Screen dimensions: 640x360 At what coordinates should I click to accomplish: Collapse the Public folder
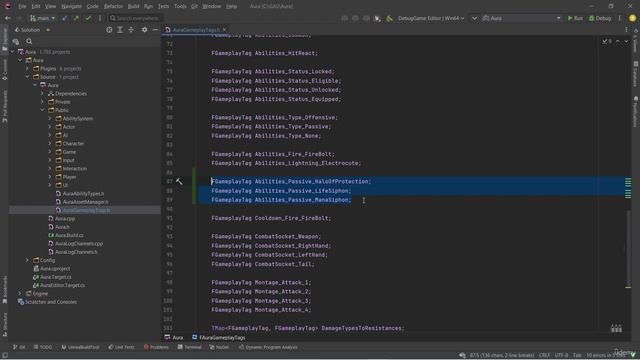(42, 110)
